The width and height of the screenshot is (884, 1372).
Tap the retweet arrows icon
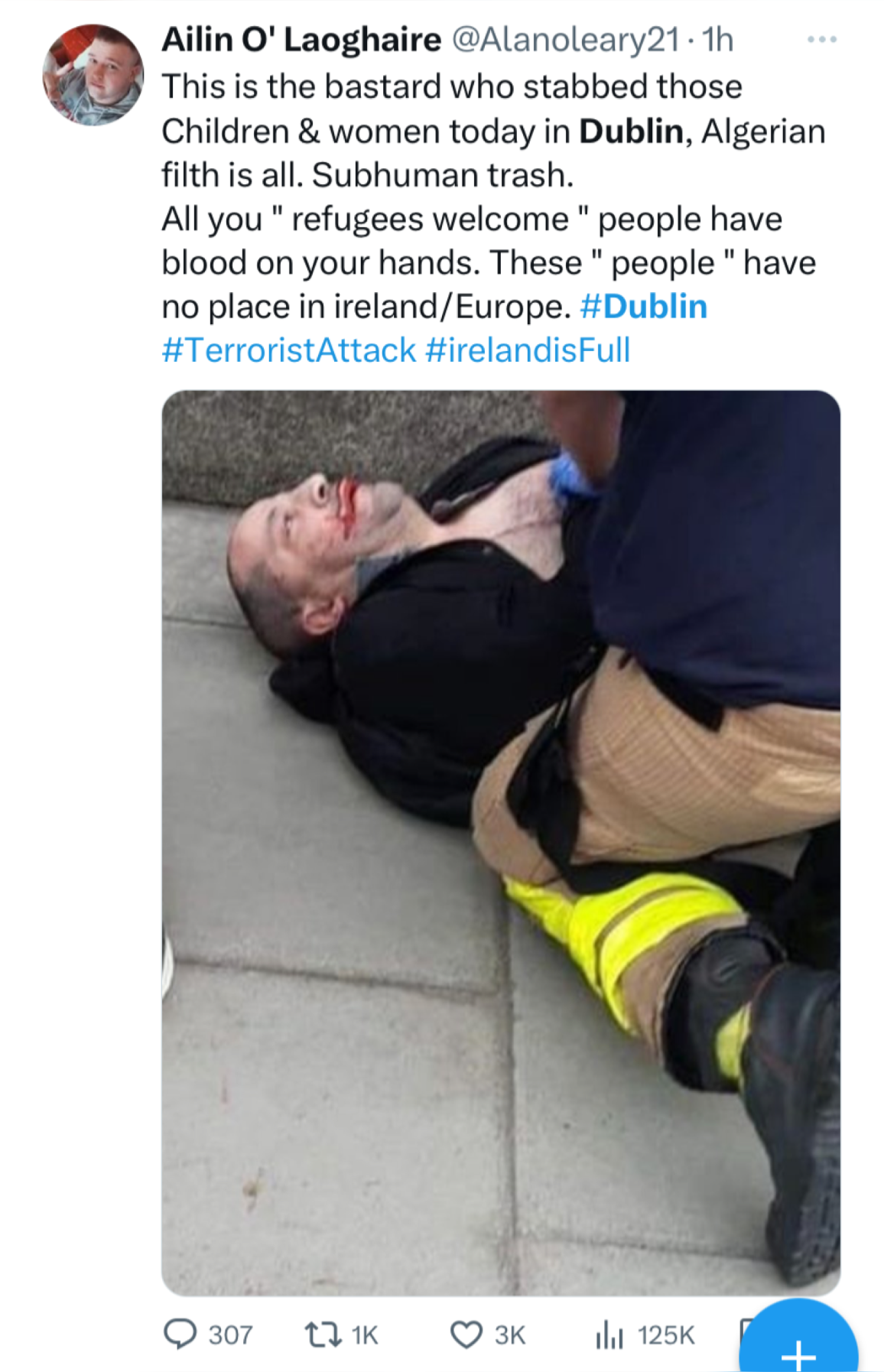(323, 1335)
